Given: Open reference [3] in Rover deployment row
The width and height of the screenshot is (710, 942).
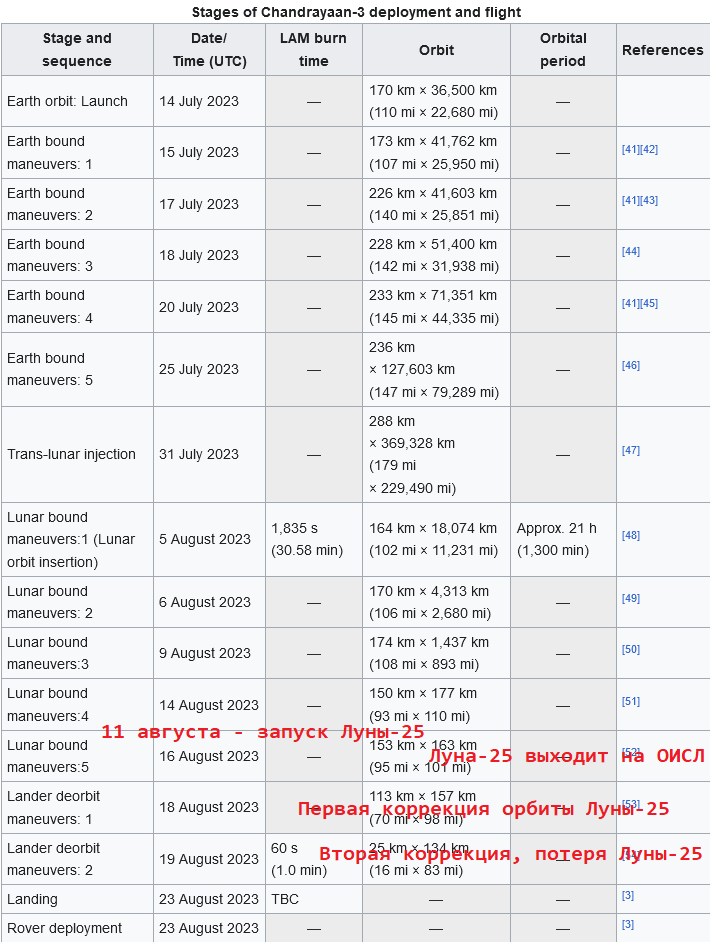Looking at the screenshot, I should click(x=628, y=925).
